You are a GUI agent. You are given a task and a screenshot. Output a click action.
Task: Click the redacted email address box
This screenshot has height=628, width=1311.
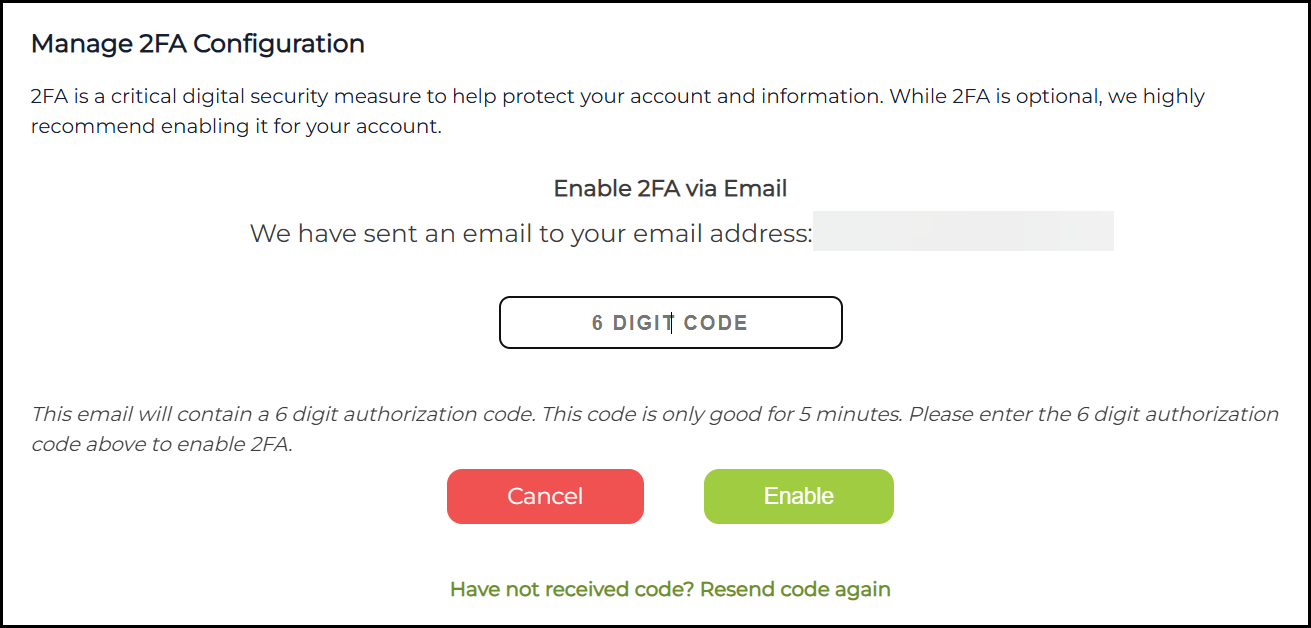(x=962, y=231)
